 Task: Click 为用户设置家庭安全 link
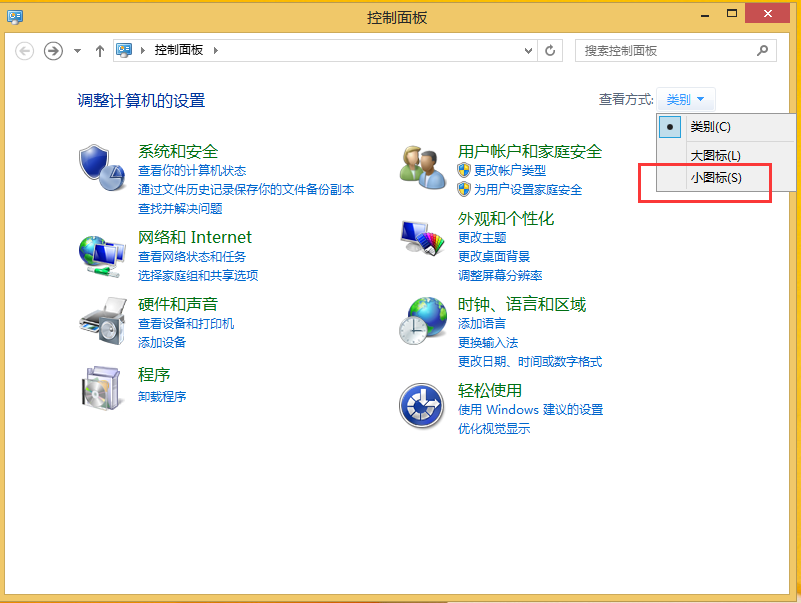pyautogui.click(x=528, y=190)
